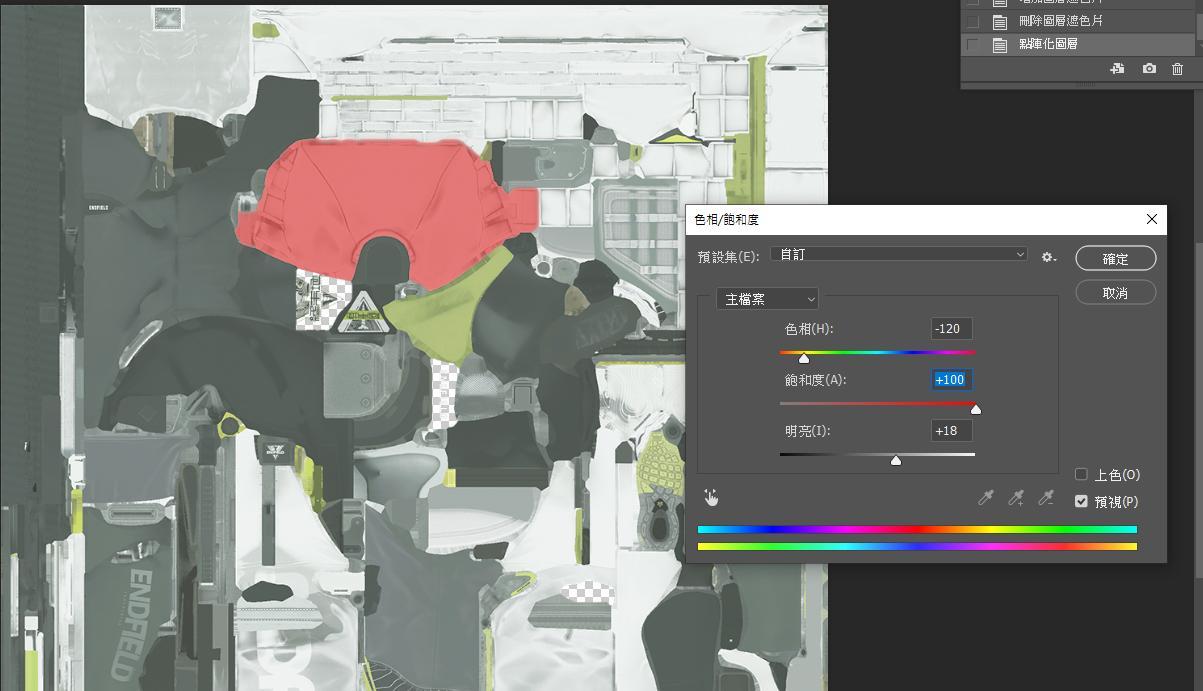
Task: Open the preset options gear menu
Action: click(x=1048, y=257)
